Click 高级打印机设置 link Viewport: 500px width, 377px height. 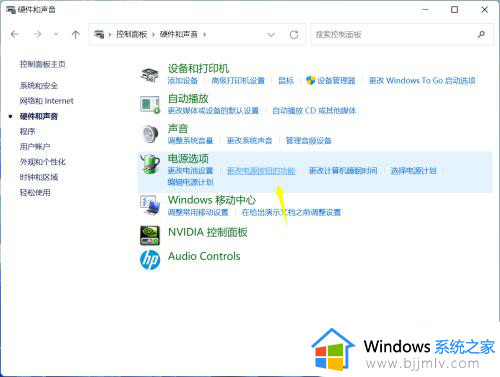point(238,80)
